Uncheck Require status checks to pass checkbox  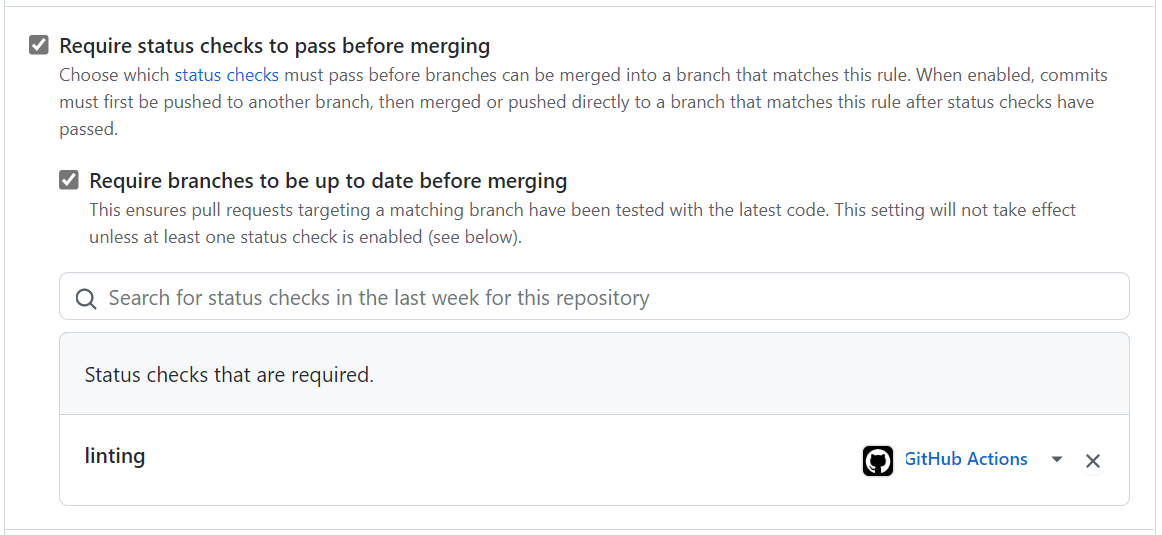coord(39,45)
